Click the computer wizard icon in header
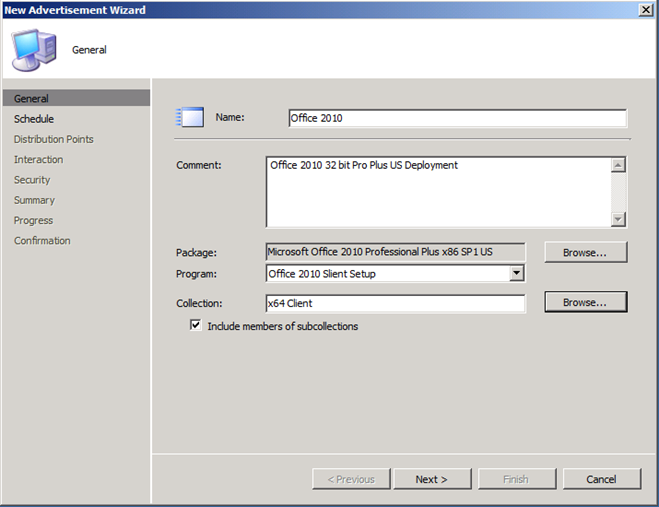 pyautogui.click(x=34, y=50)
